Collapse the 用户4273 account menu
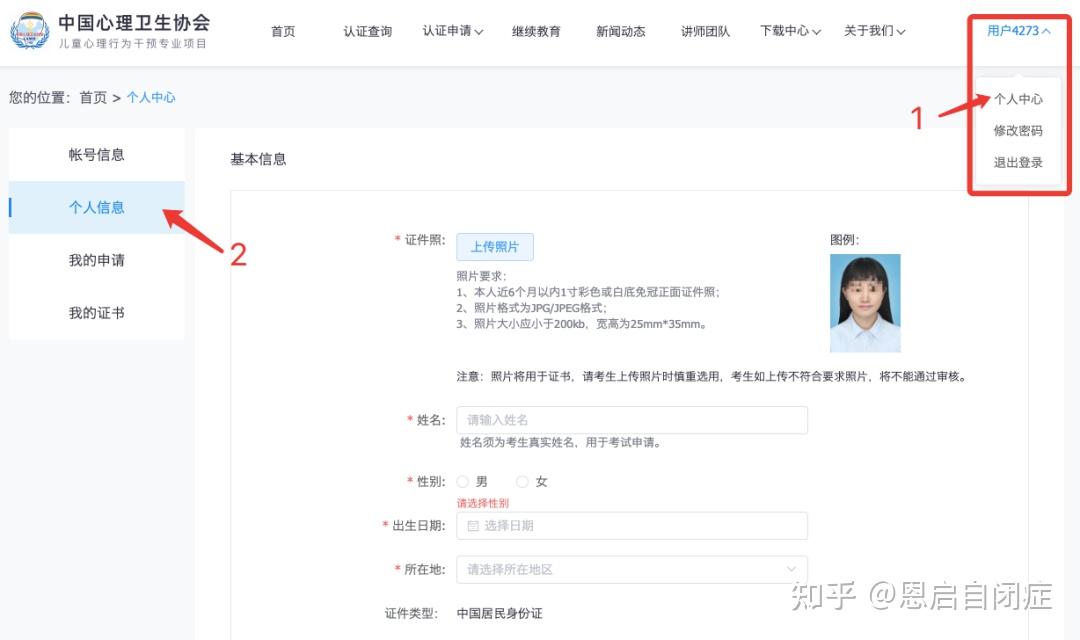Viewport: 1080px width, 640px height. 1018,30
